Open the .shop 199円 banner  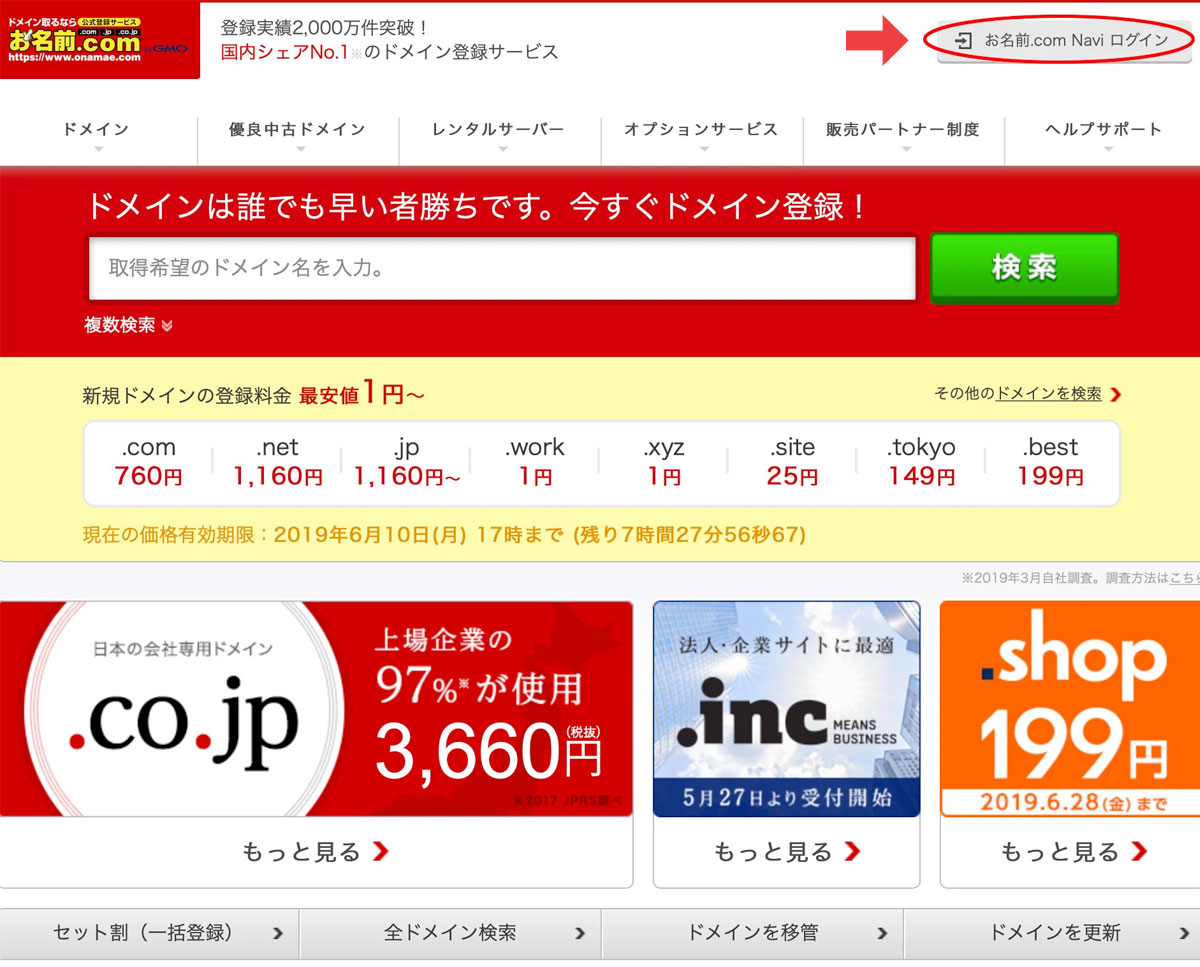coord(1070,708)
